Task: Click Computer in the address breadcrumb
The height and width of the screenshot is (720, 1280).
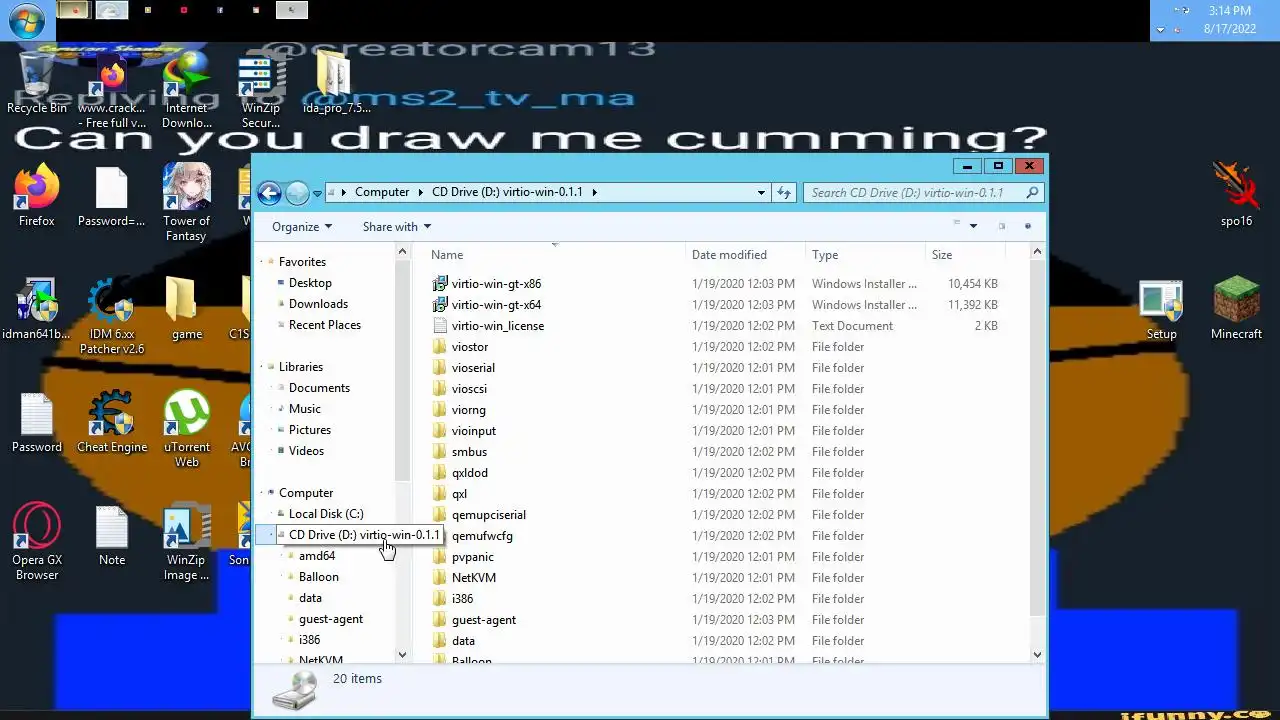Action: 382,192
